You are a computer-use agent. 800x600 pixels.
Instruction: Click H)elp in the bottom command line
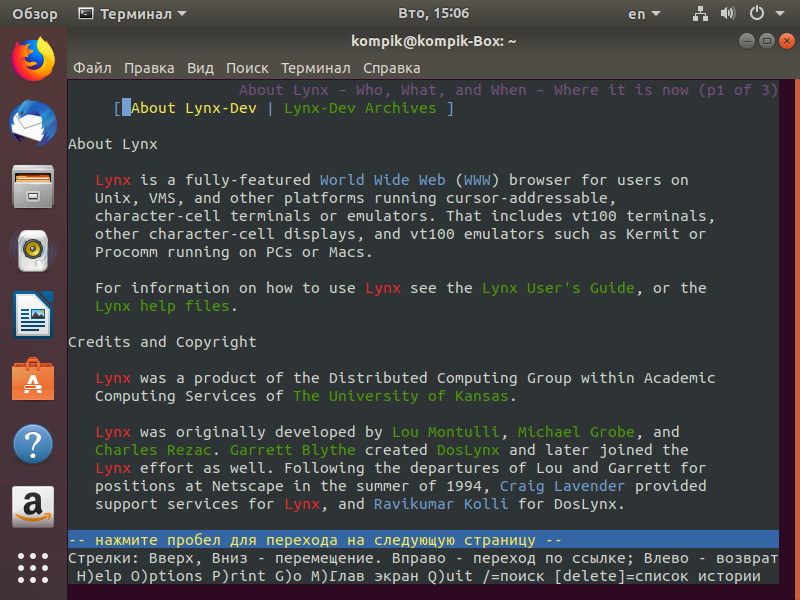click(x=99, y=576)
